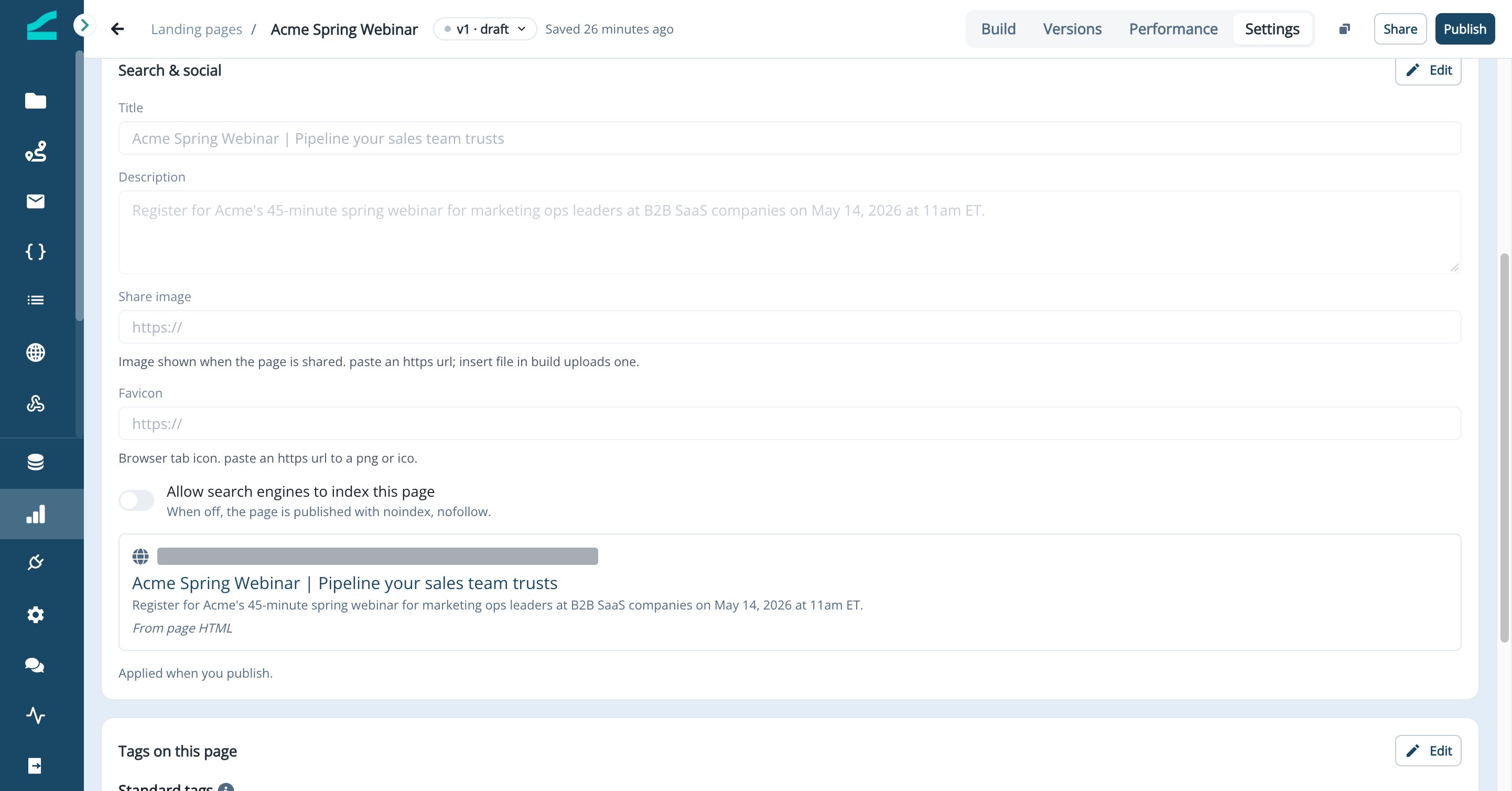Edit the Search & social section

(x=1428, y=70)
